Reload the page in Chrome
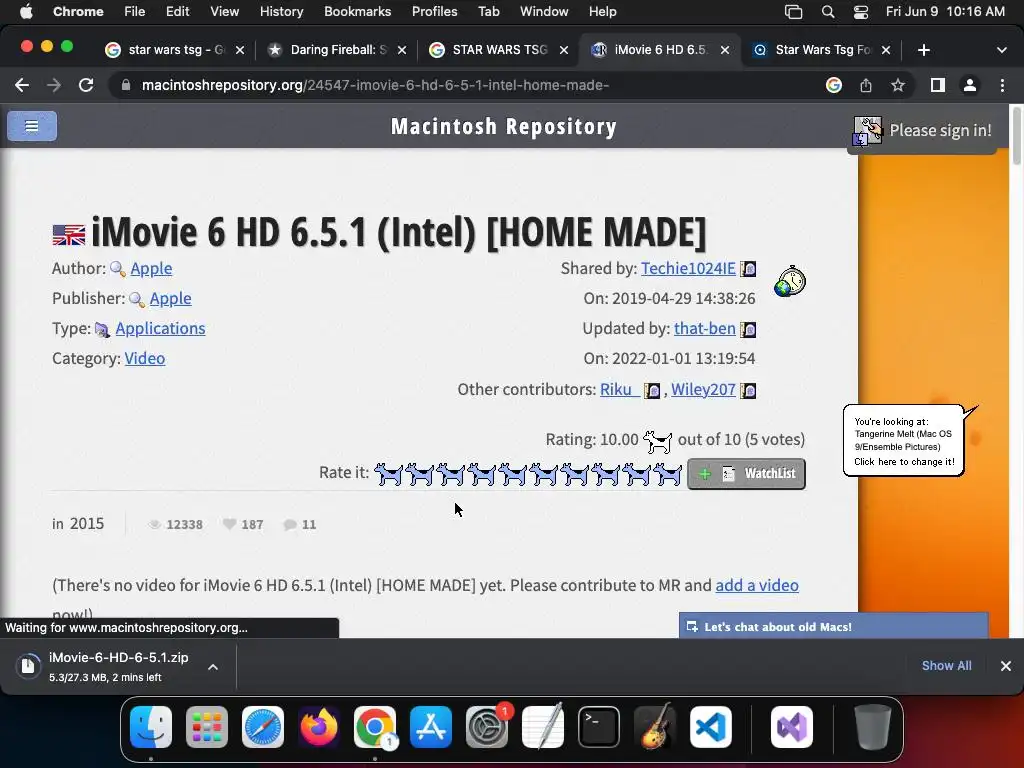The height and width of the screenshot is (768, 1024). tap(86, 86)
